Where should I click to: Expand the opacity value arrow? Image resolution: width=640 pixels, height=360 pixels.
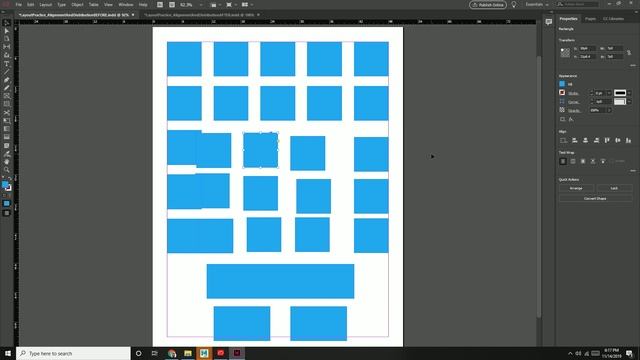click(x=609, y=110)
